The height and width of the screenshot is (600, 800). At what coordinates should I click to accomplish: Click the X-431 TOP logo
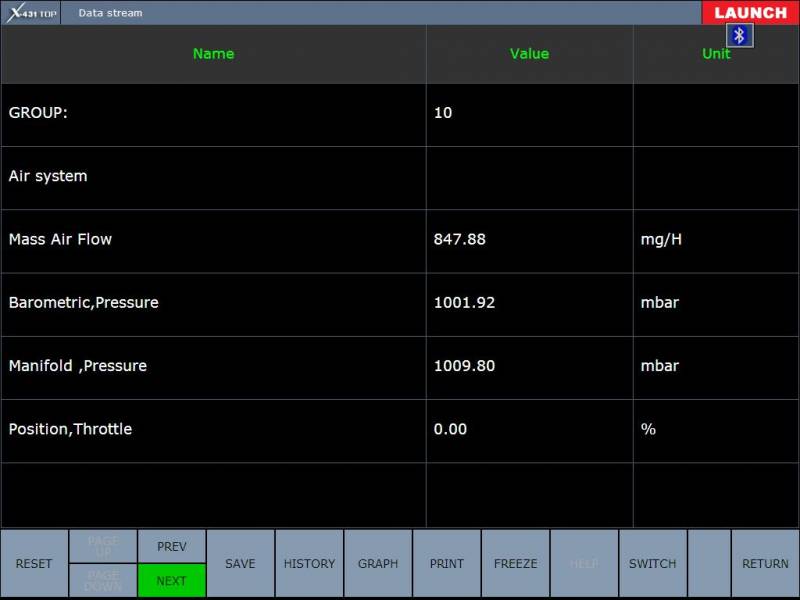click(32, 13)
